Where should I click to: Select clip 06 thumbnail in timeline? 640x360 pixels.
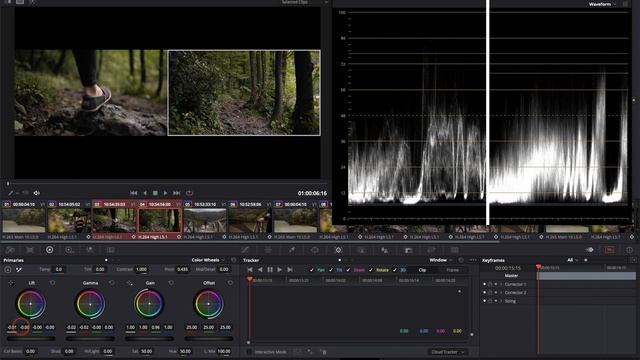coord(250,220)
